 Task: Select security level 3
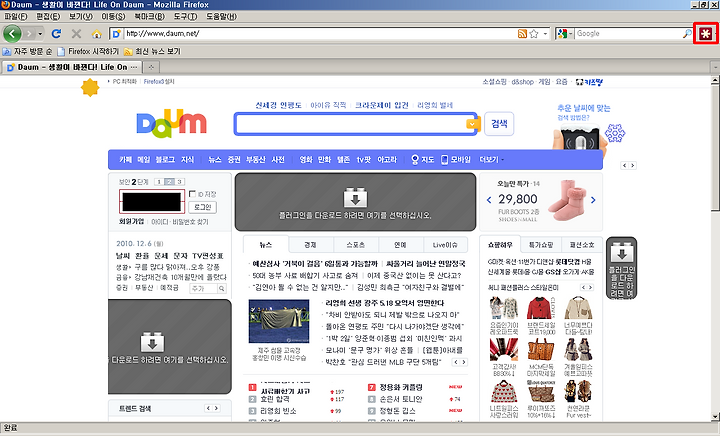180,182
